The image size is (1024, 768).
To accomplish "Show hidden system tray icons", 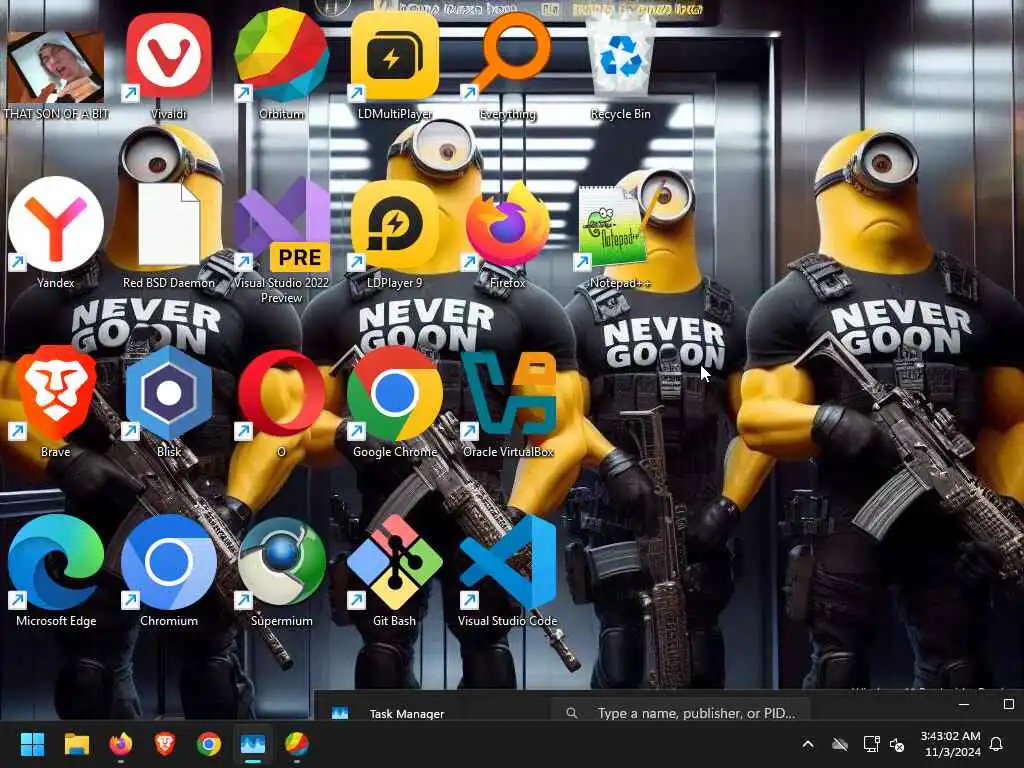I will click(x=808, y=744).
